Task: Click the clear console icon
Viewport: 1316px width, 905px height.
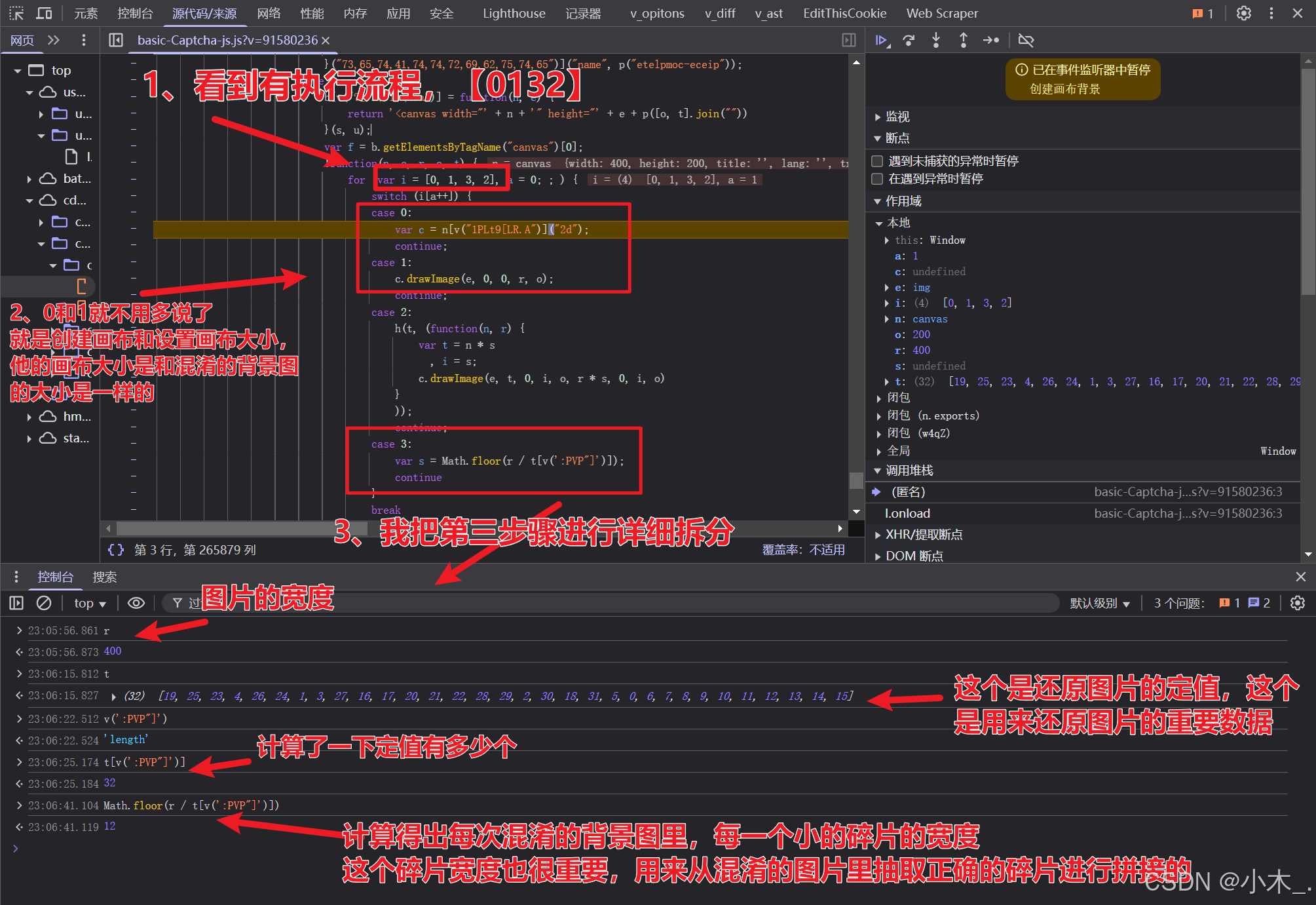Action: point(44,603)
